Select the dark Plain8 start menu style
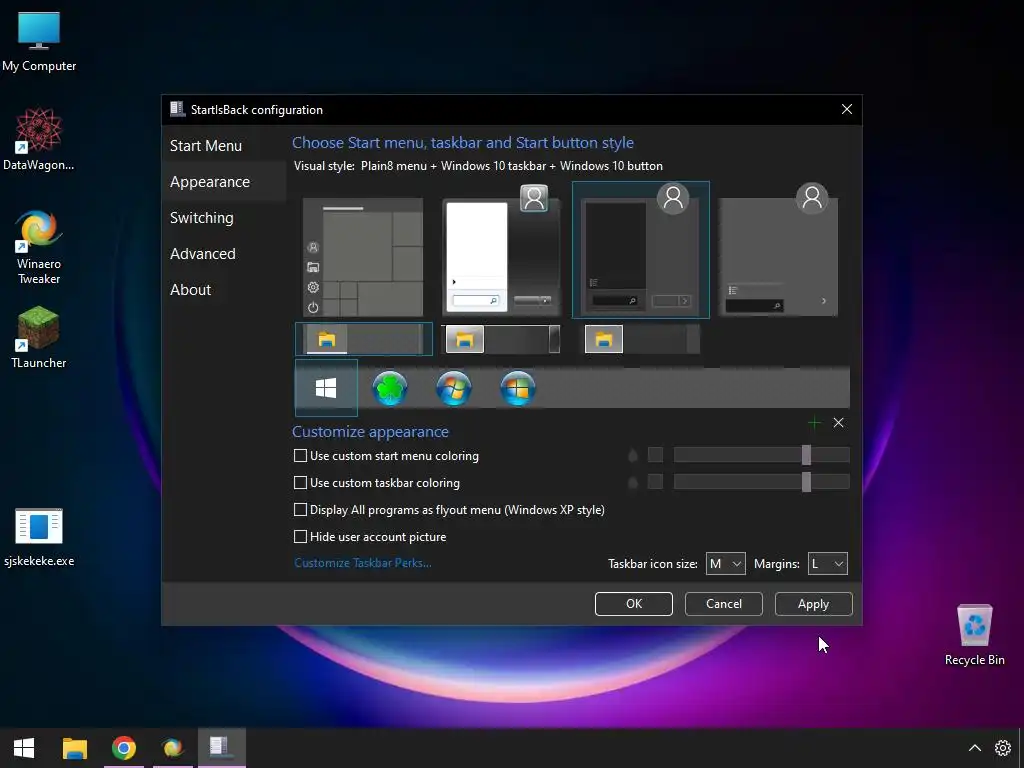This screenshot has height=768, width=1024. point(641,250)
